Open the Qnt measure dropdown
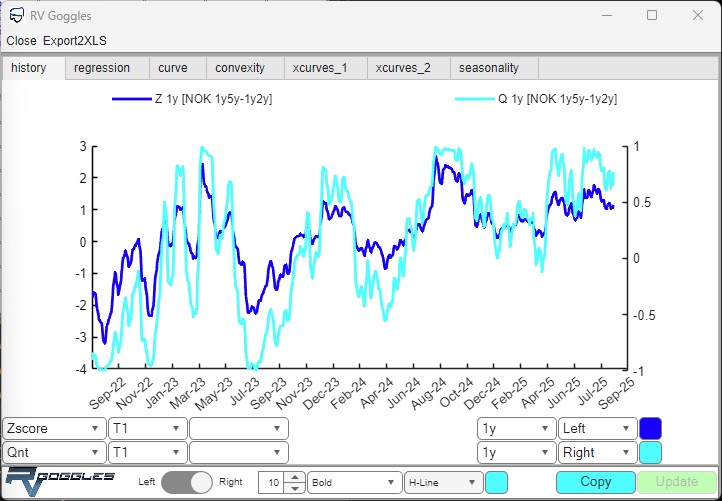The width and height of the screenshot is (722, 501). [54, 452]
